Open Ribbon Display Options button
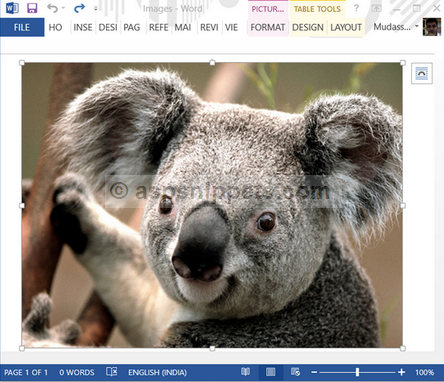444x382 pixels. tap(376, 8)
